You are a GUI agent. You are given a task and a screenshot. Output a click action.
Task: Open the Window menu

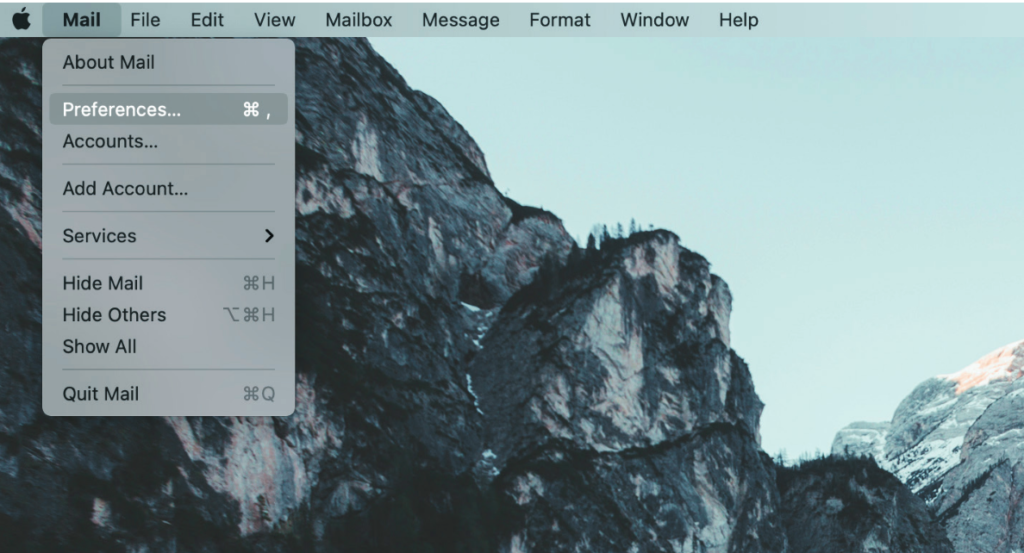point(654,20)
